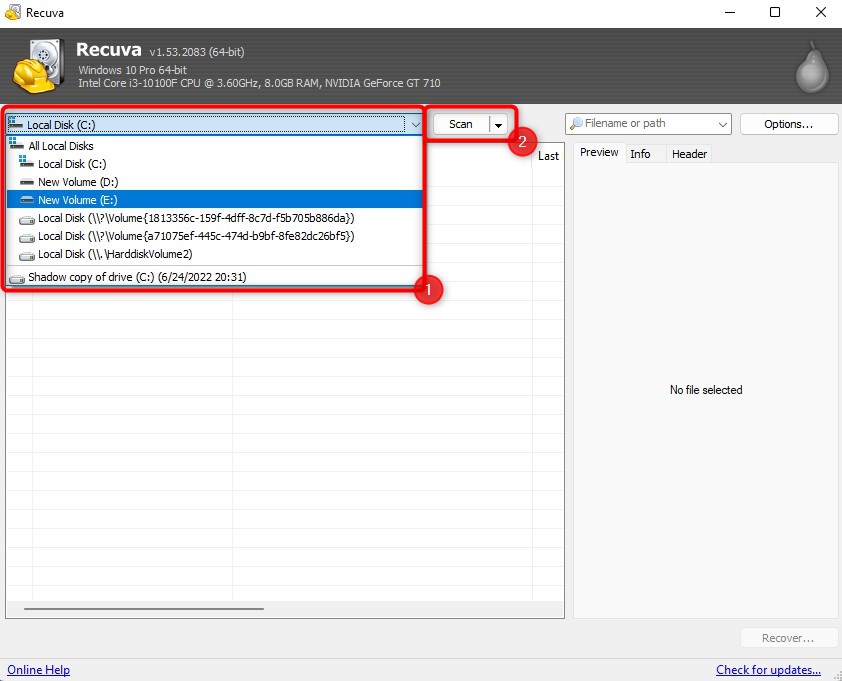Click the magnifier icon in filename field
The width and height of the screenshot is (842, 681).
pyautogui.click(x=576, y=124)
